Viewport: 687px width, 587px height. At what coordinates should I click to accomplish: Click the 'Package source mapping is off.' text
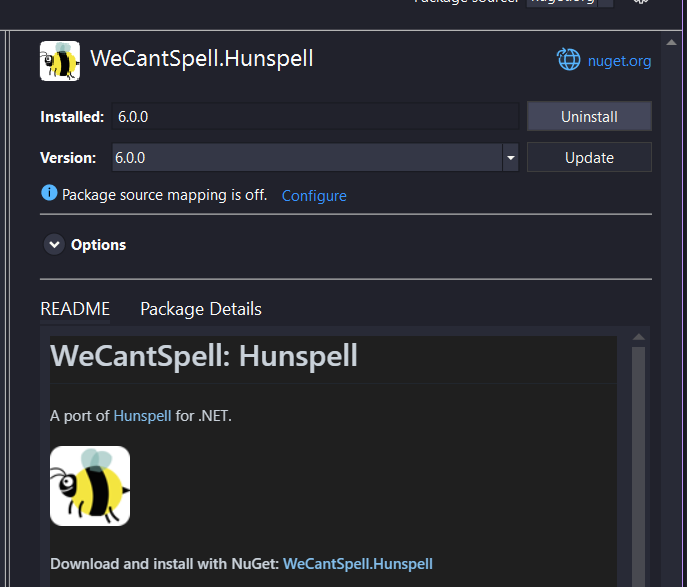click(x=164, y=195)
